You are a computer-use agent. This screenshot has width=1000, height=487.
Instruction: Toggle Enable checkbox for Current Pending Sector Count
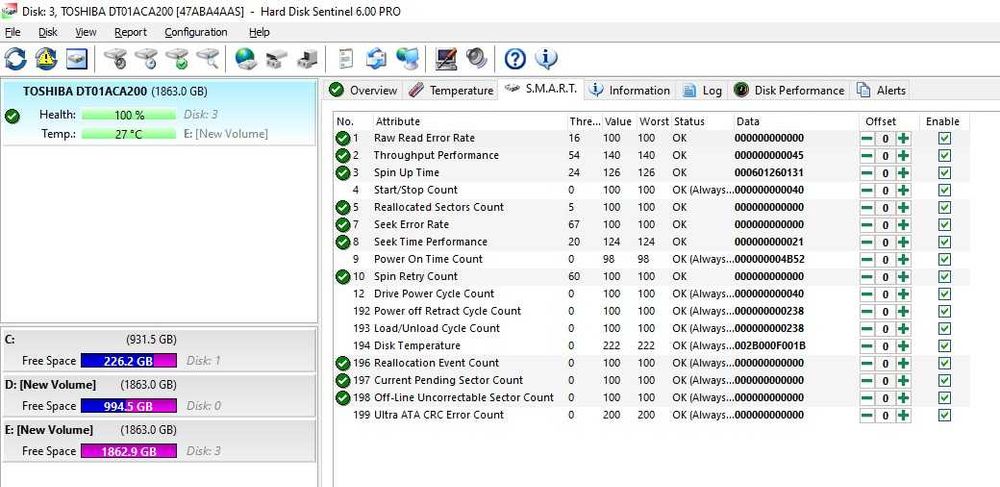945,381
